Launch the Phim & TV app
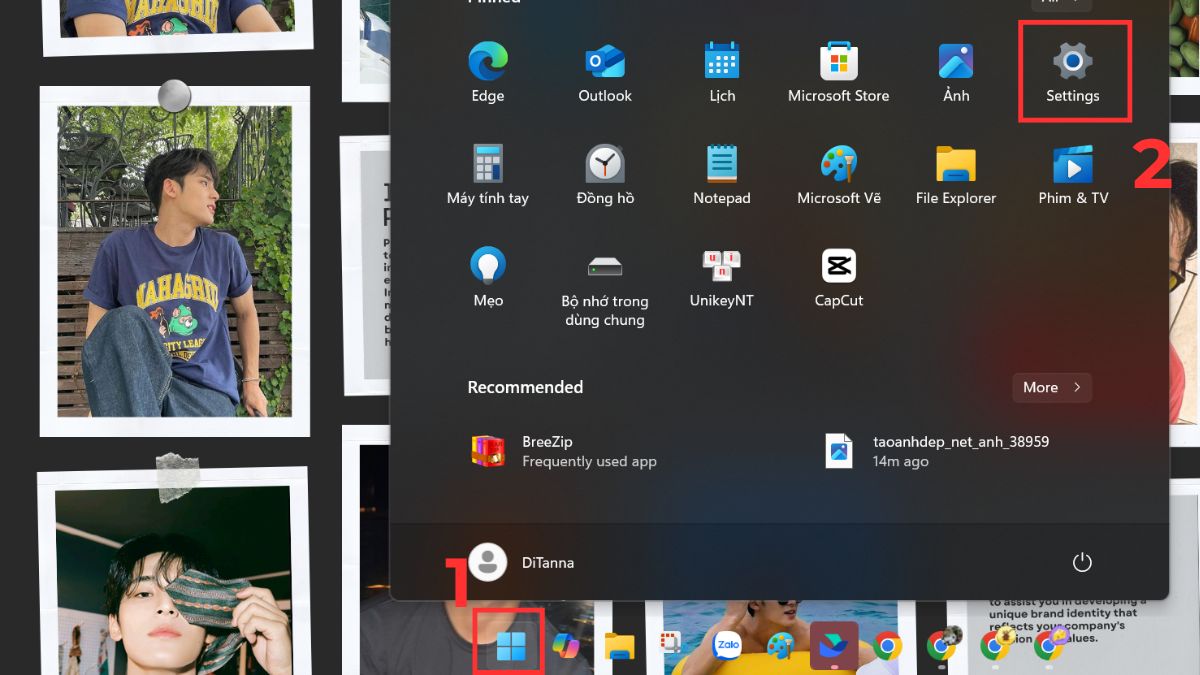 [x=1073, y=176]
